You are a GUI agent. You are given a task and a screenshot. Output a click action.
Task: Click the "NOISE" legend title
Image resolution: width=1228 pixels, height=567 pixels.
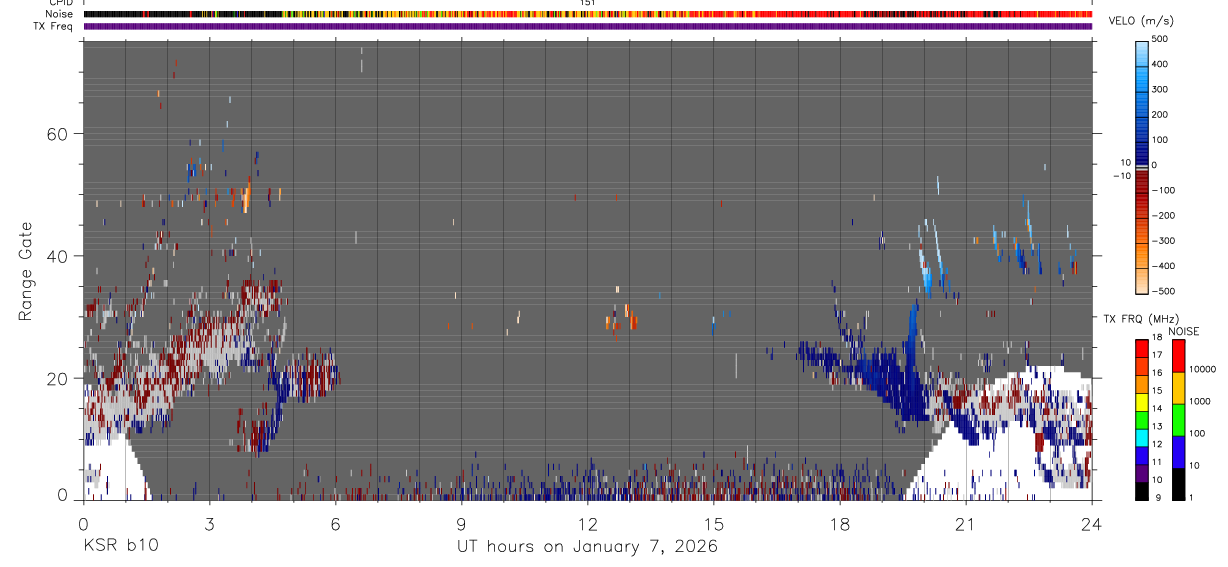(1184, 331)
